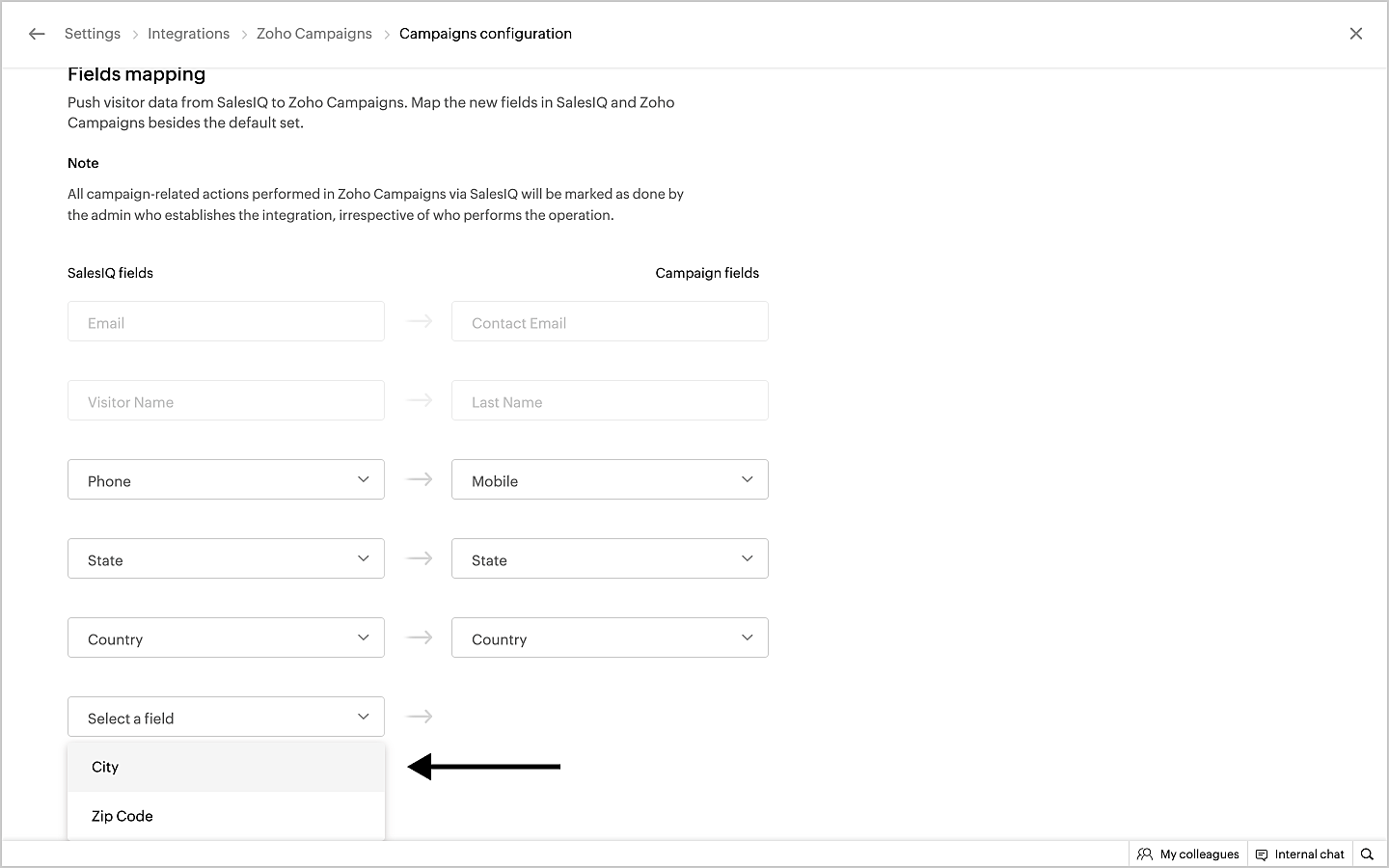
Task: Click the My colleagues icon
Action: (x=1145, y=854)
